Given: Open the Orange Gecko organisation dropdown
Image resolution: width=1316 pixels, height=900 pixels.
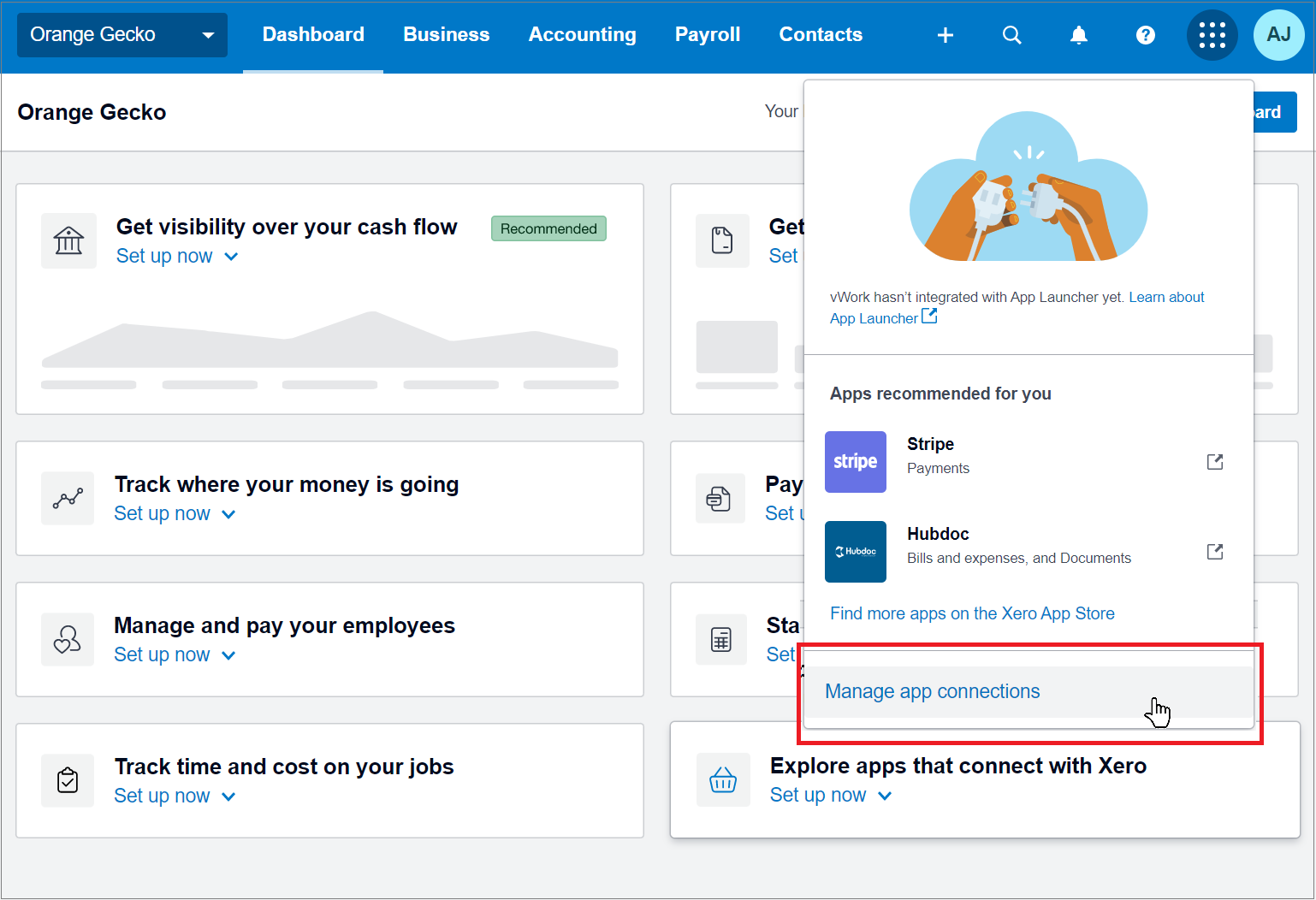Looking at the screenshot, I should pyautogui.click(x=122, y=35).
